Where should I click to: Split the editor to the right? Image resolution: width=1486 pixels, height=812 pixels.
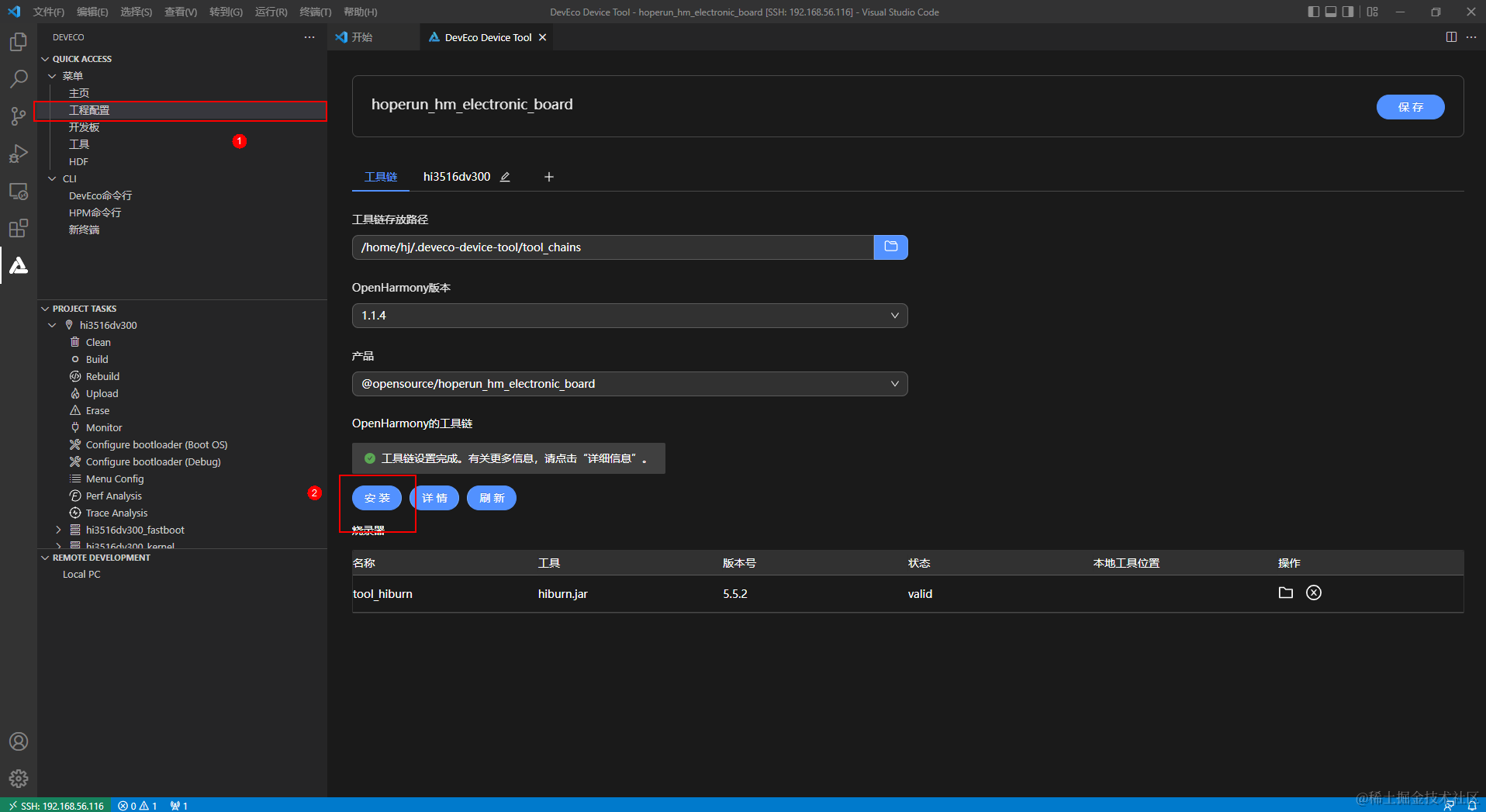pos(1451,37)
